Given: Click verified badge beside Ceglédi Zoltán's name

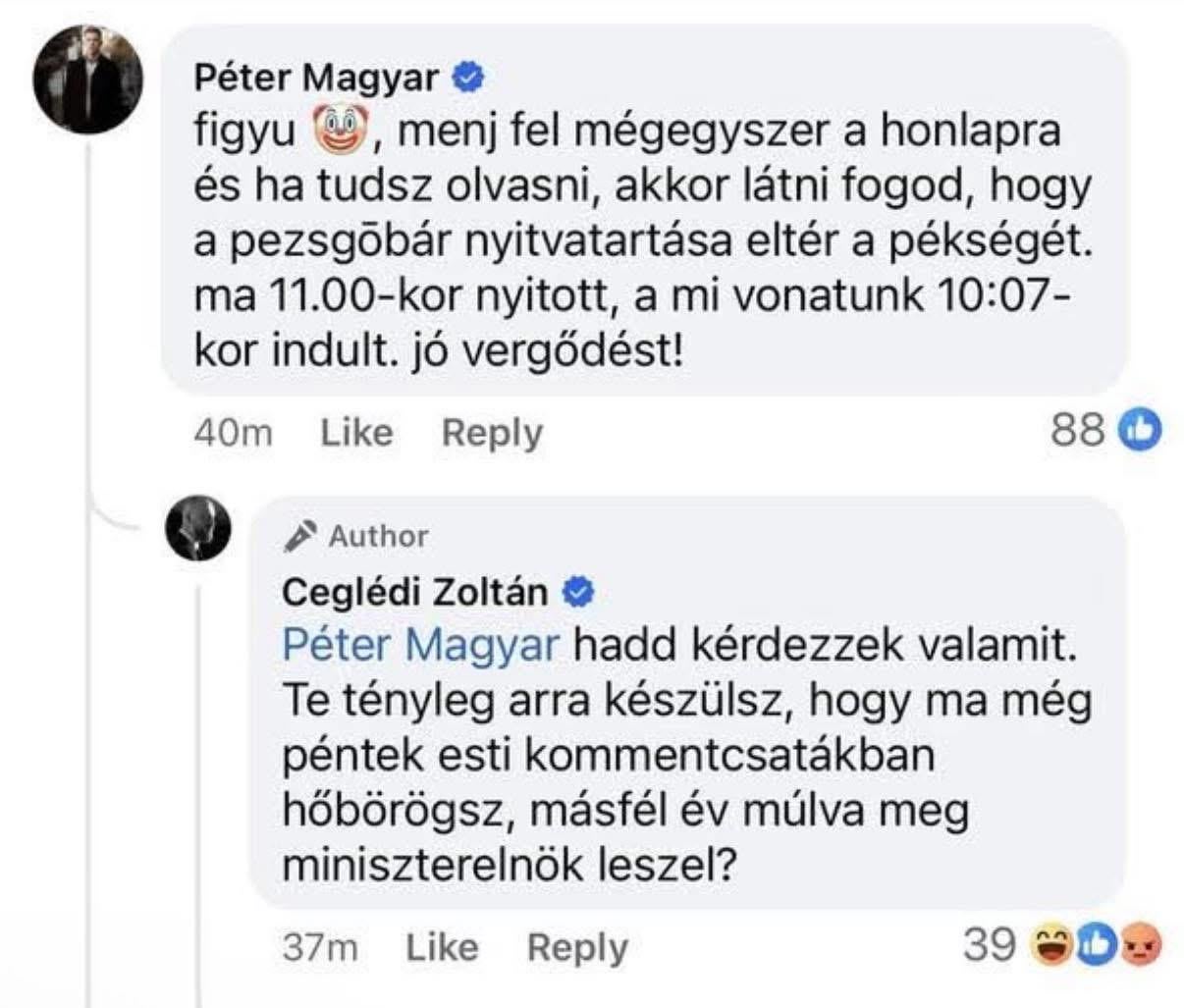Looking at the screenshot, I should pos(578,592).
